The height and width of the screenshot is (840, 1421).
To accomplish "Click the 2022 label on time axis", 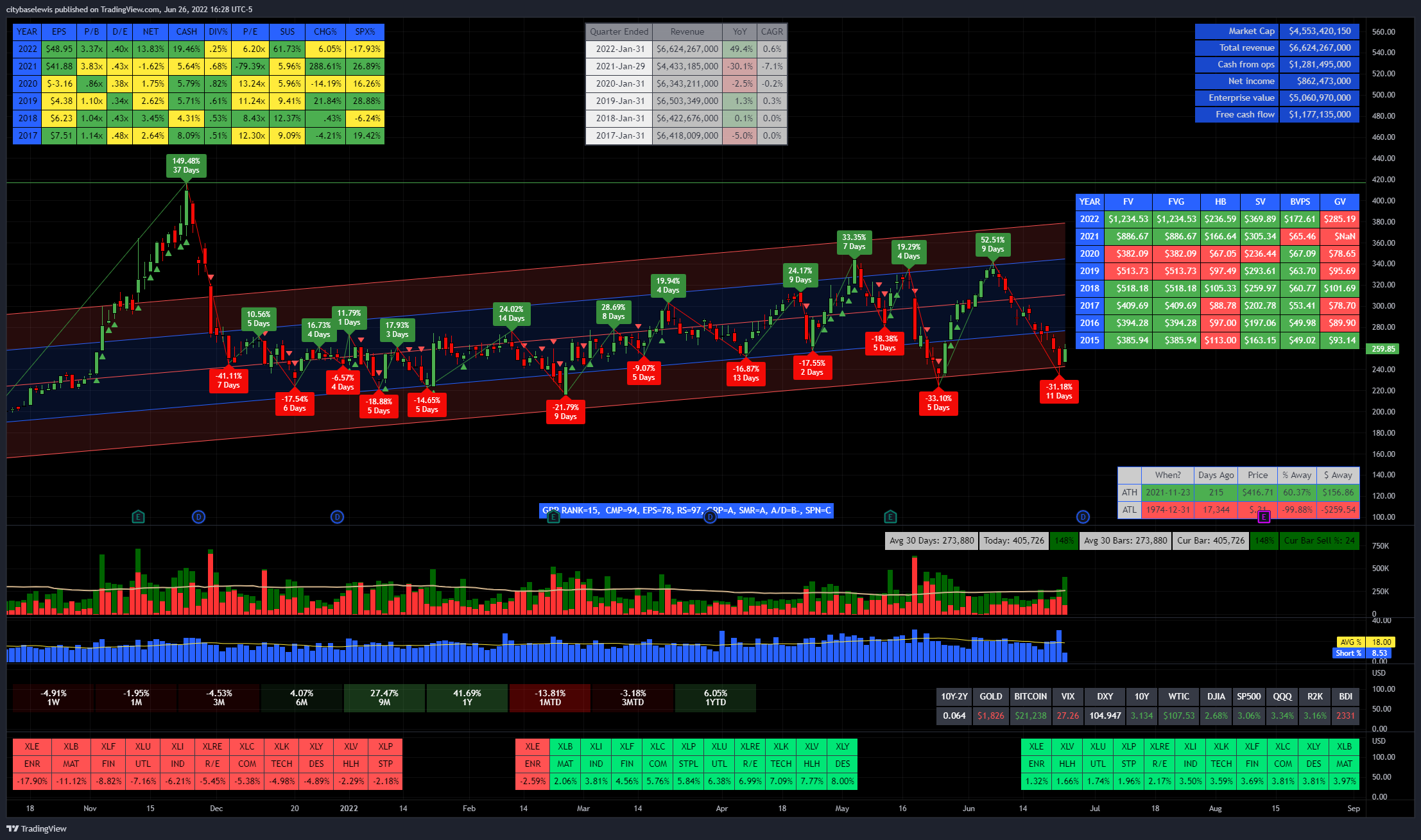I will (x=349, y=809).
